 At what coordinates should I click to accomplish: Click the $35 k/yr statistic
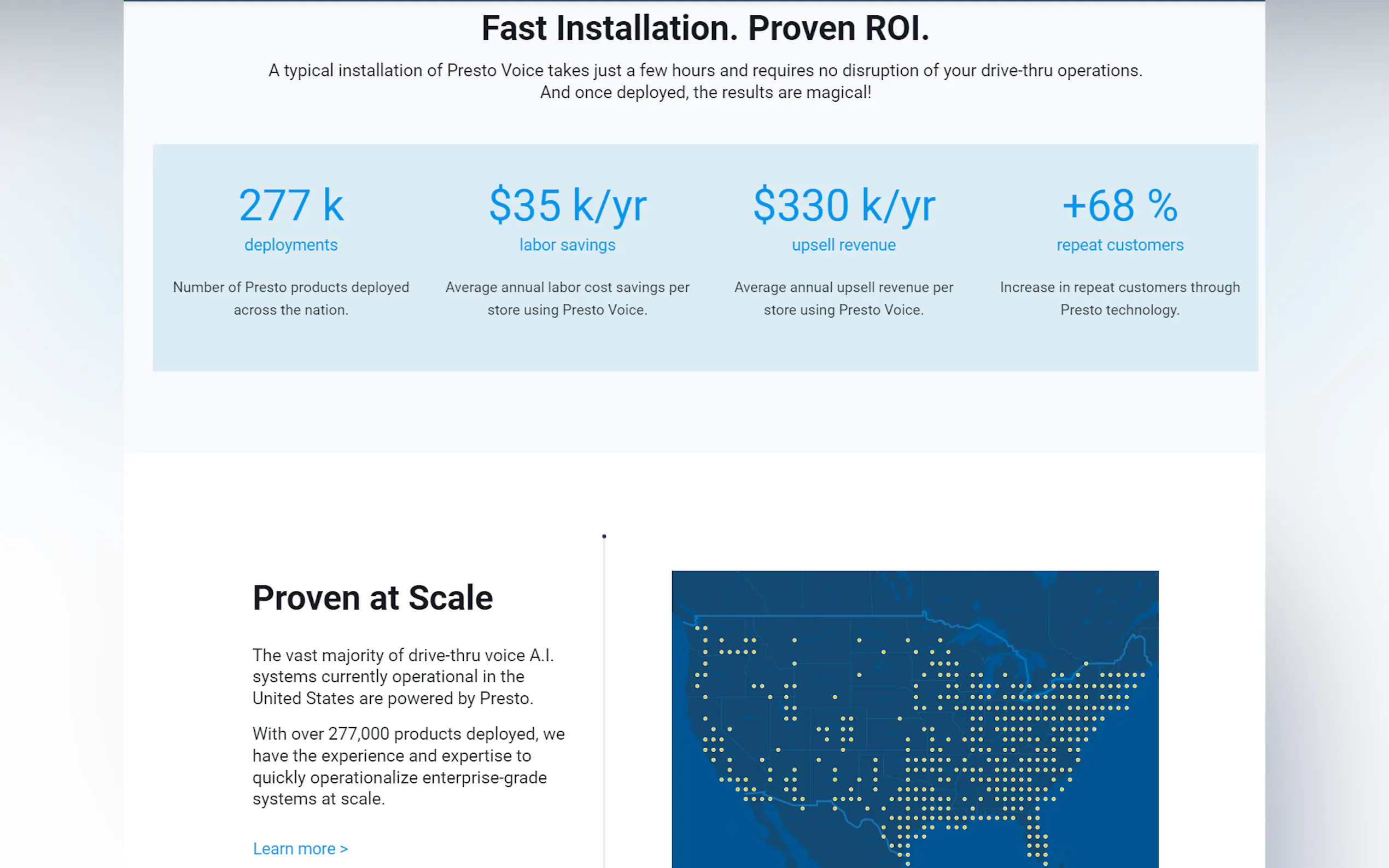click(567, 206)
